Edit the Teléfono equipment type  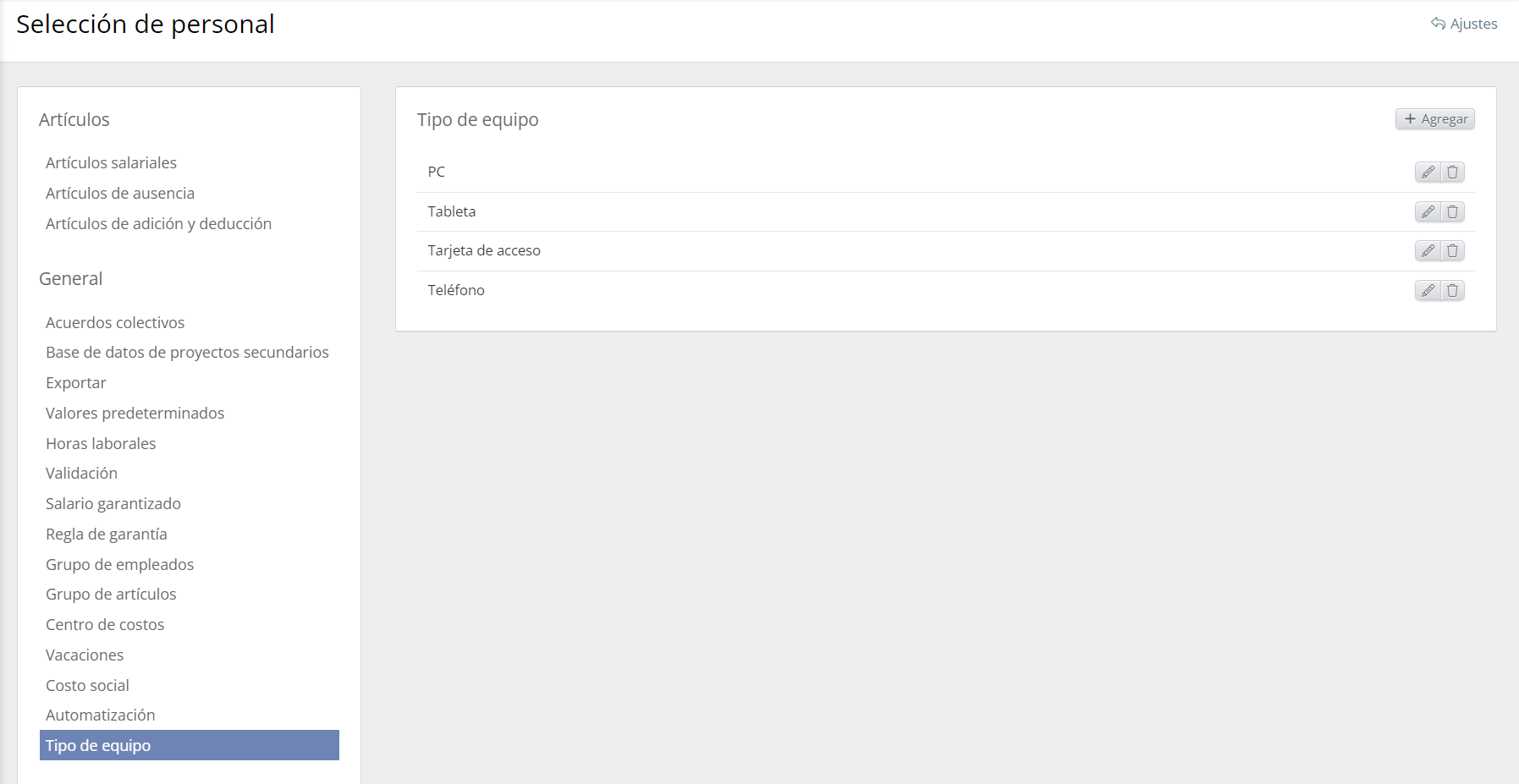[x=1428, y=291]
